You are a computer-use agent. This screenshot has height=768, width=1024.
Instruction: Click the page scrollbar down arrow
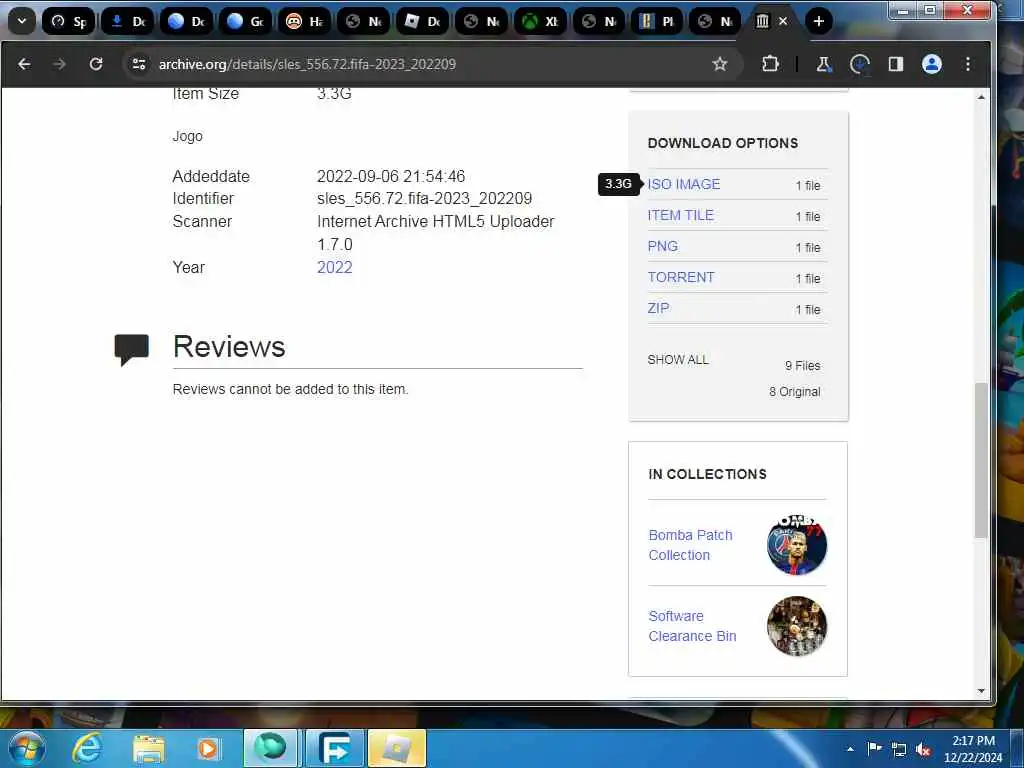point(981,691)
